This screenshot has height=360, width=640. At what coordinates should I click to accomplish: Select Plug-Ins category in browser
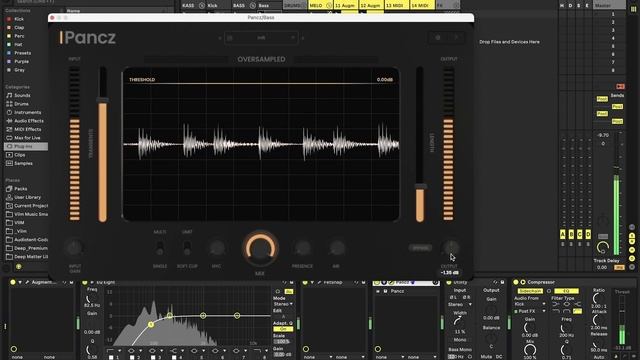click(26, 146)
